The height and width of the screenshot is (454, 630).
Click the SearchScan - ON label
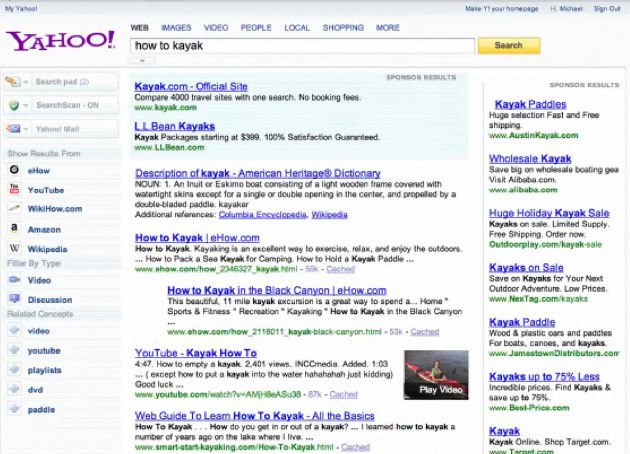tap(67, 105)
